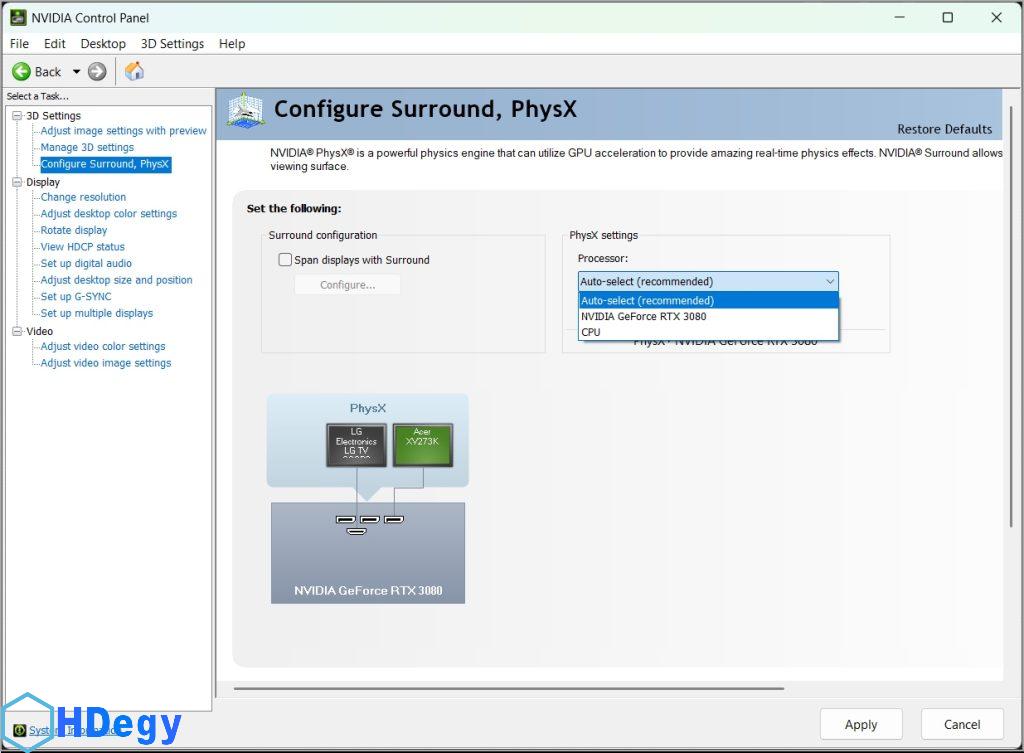1024x753 pixels.
Task: Open the 3D Settings menu
Action: 172,44
